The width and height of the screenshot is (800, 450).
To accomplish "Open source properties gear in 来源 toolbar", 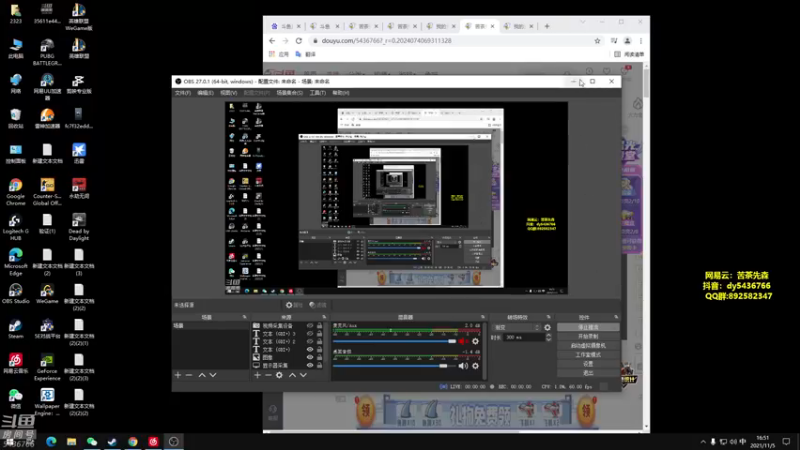I will point(279,375).
